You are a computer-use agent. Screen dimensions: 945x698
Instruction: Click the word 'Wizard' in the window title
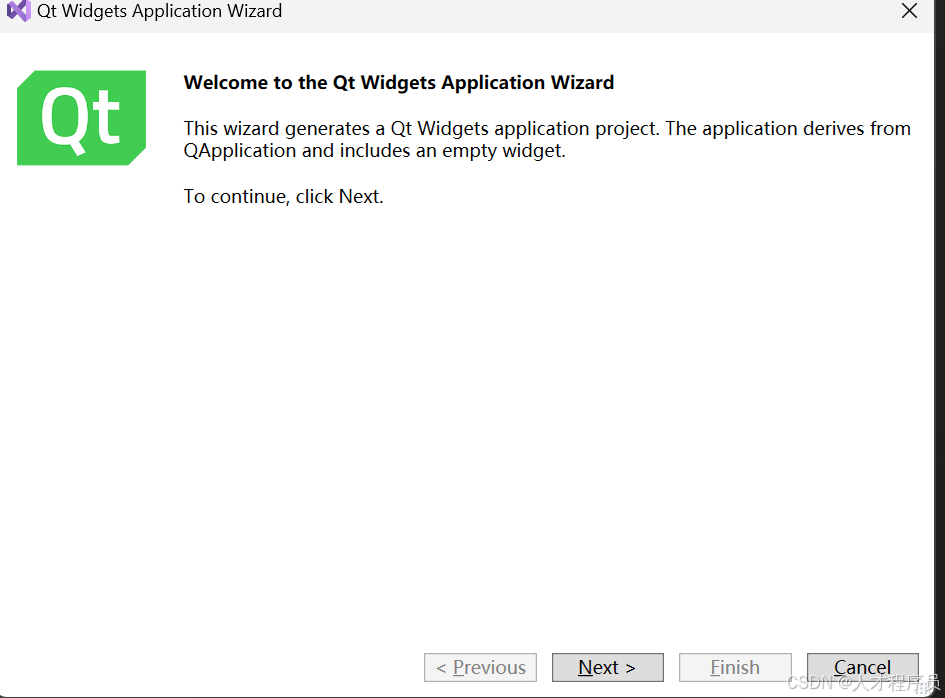point(253,12)
